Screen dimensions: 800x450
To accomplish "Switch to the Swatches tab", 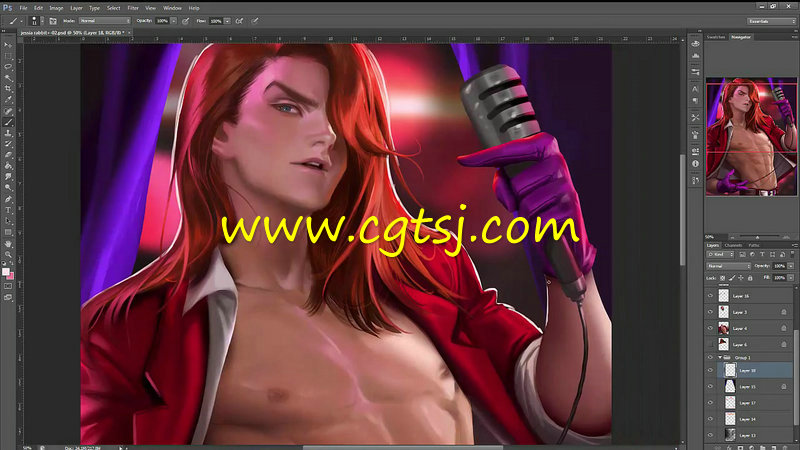I will 716,37.
